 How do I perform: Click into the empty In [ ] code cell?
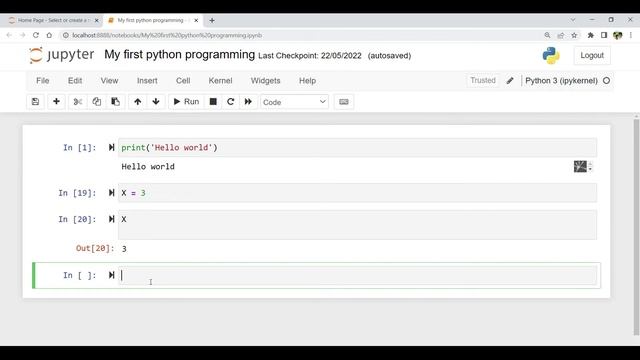pyautogui.click(x=358, y=275)
